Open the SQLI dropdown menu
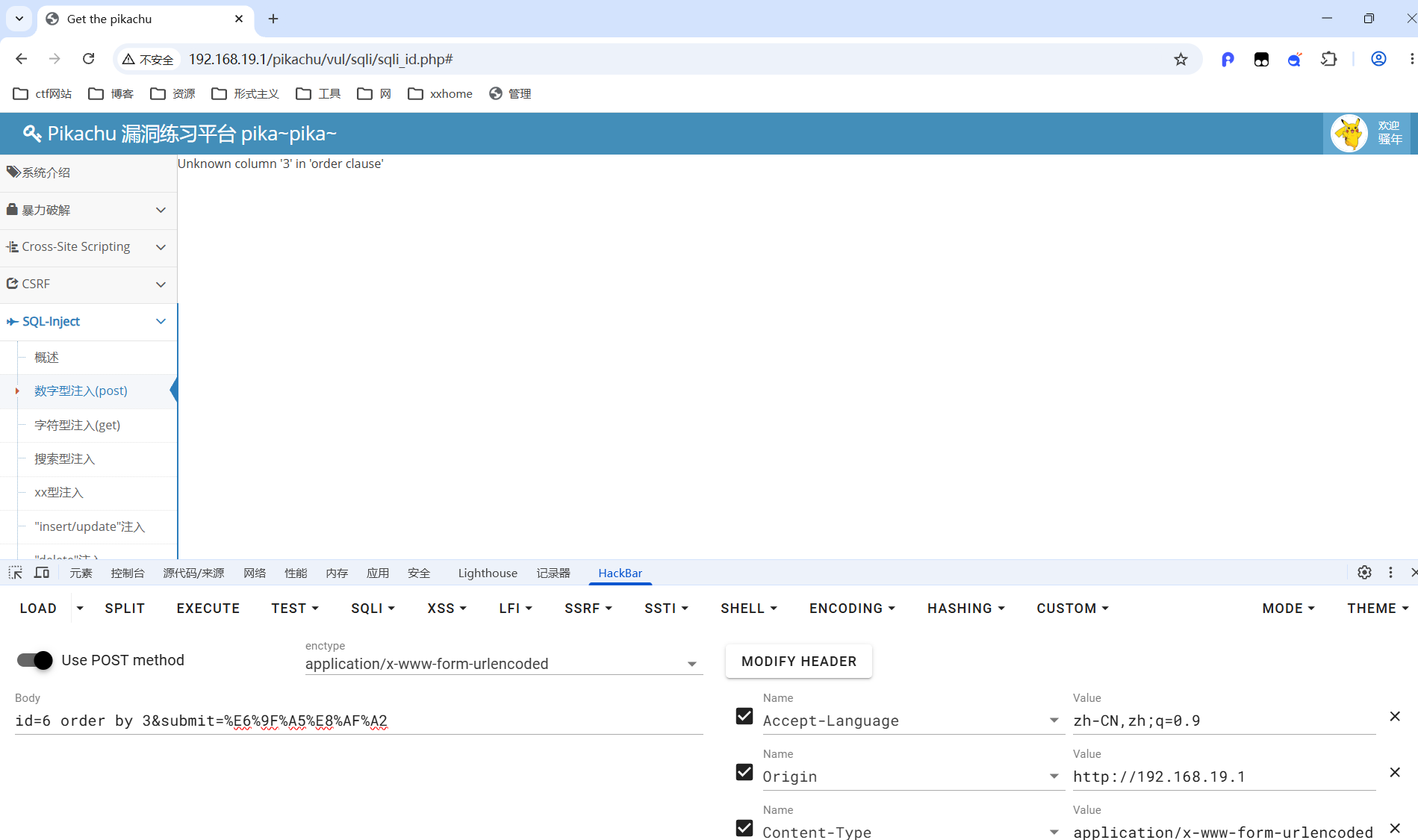The width and height of the screenshot is (1418, 840). [x=373, y=609]
